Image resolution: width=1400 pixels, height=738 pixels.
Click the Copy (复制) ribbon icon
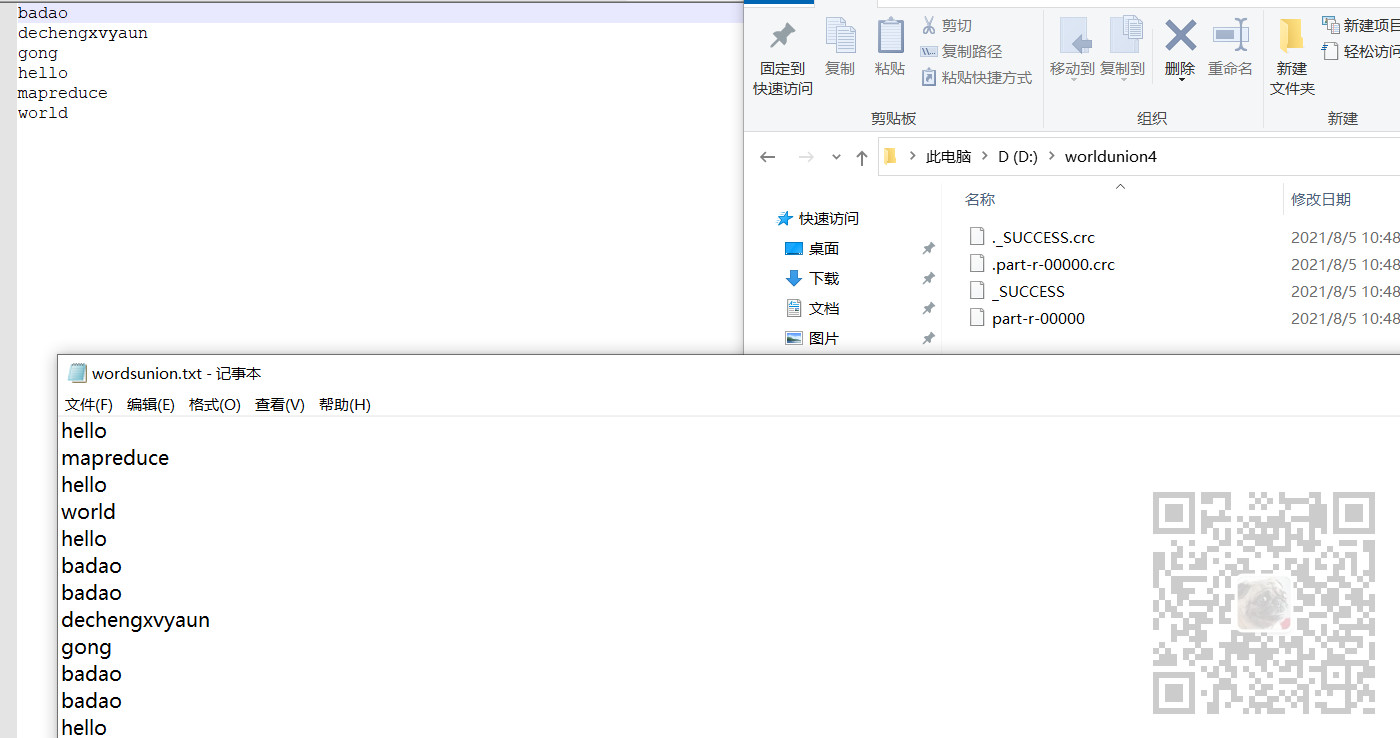point(840,48)
